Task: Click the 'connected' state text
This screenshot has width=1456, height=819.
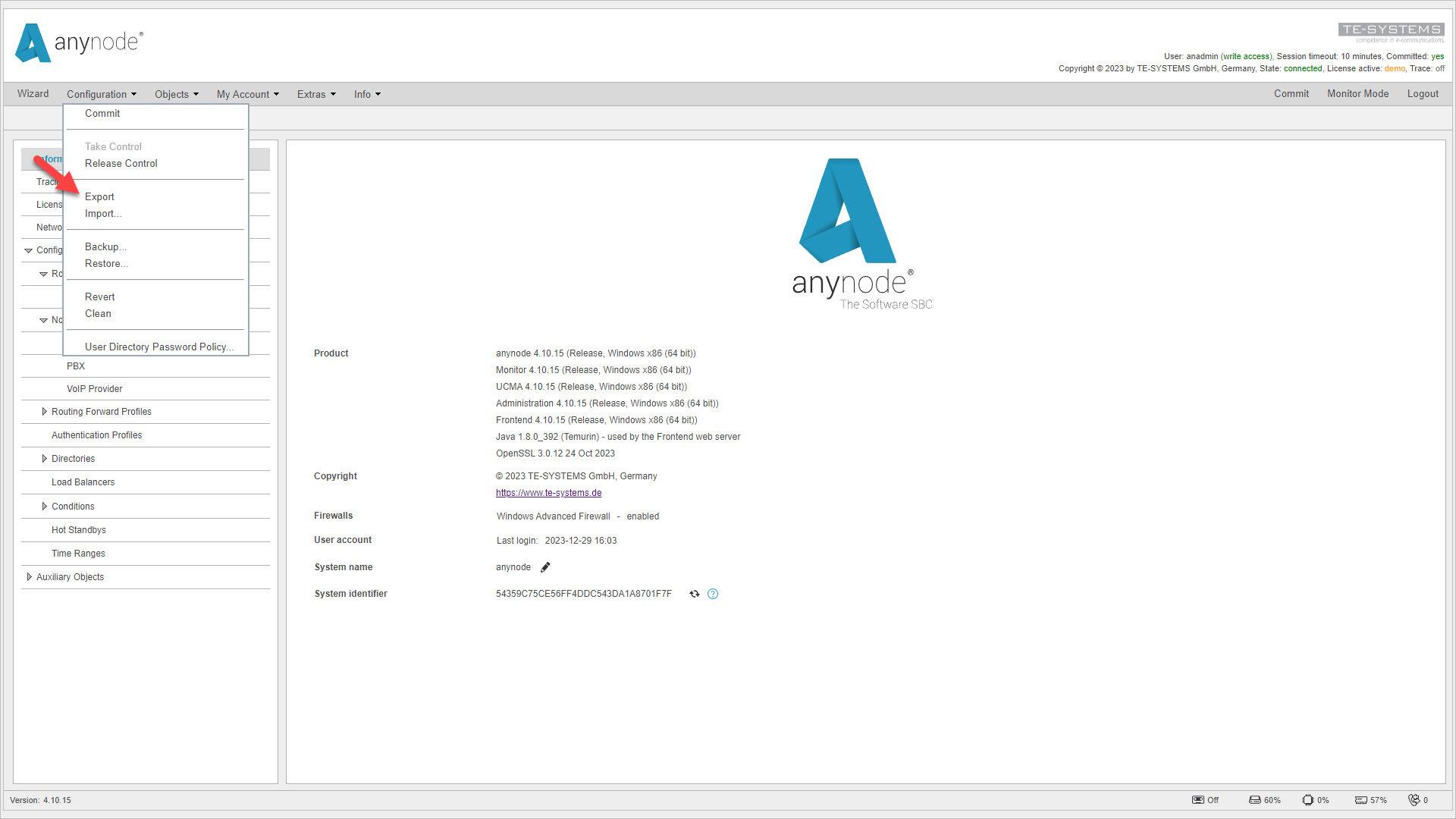Action: [1303, 68]
